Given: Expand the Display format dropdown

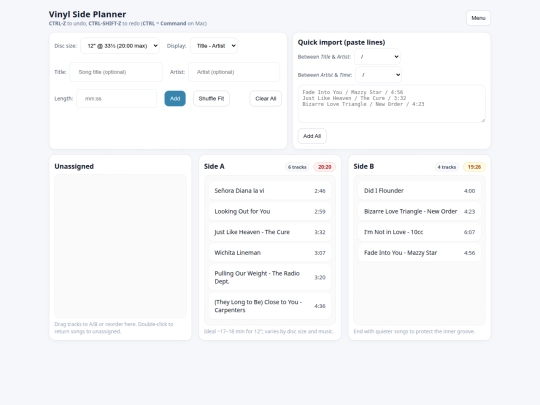Looking at the screenshot, I should click(214, 46).
